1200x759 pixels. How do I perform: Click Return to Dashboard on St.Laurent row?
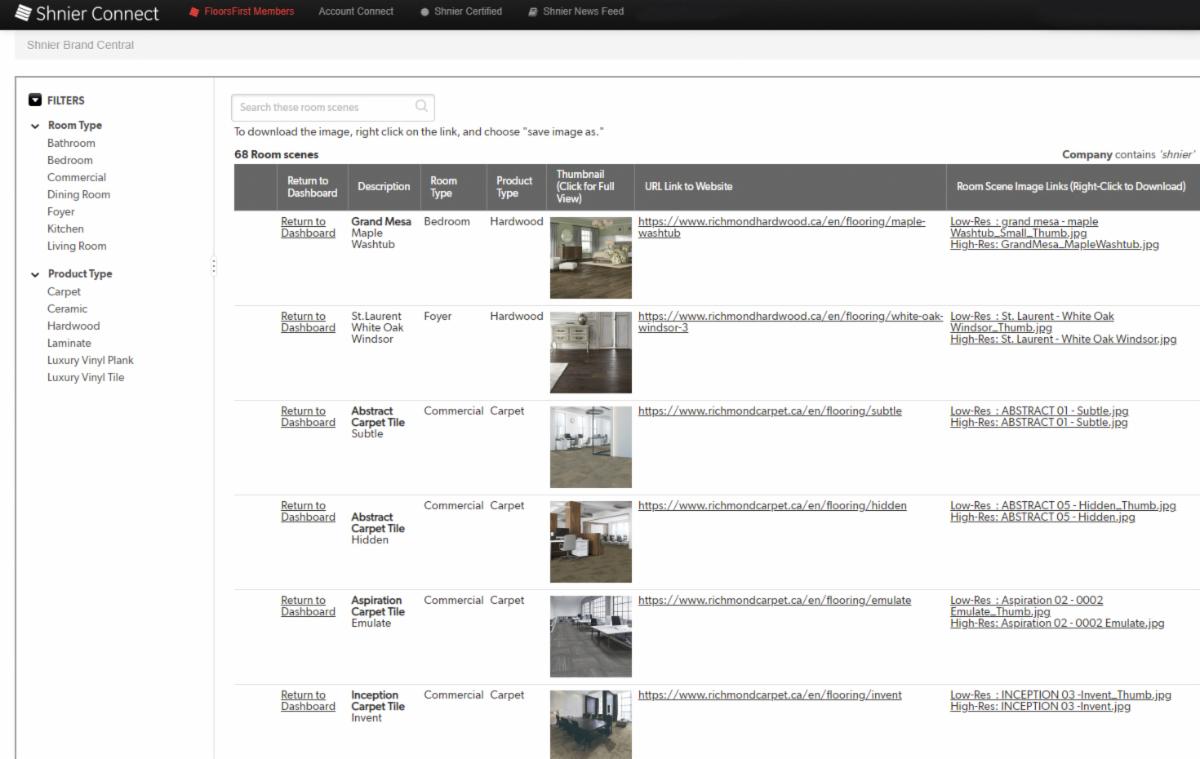point(307,322)
